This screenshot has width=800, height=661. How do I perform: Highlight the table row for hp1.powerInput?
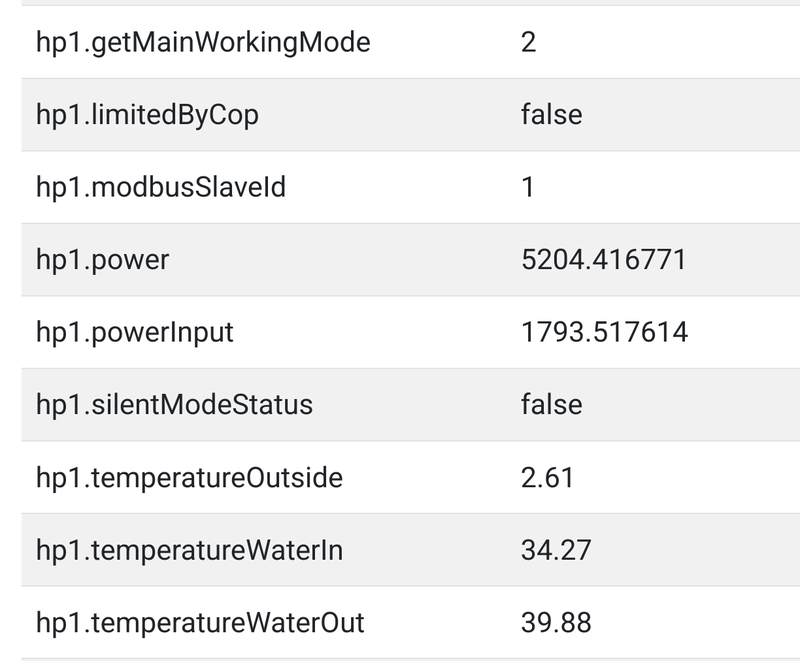tap(410, 332)
